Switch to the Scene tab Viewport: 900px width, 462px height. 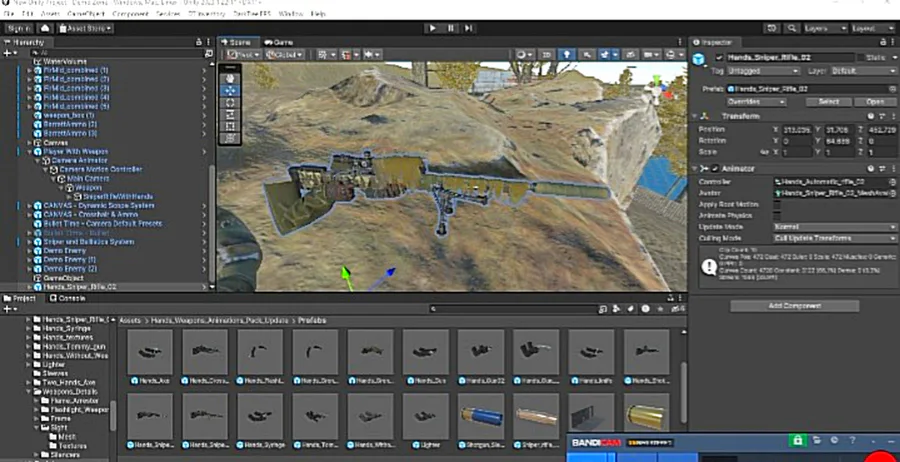click(239, 42)
